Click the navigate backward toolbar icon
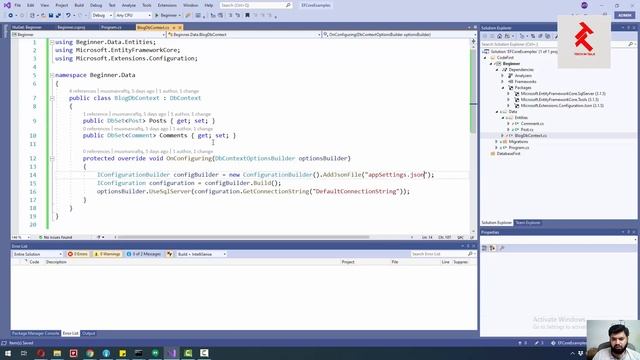Image resolution: width=640 pixels, height=360 pixels. 10,16
